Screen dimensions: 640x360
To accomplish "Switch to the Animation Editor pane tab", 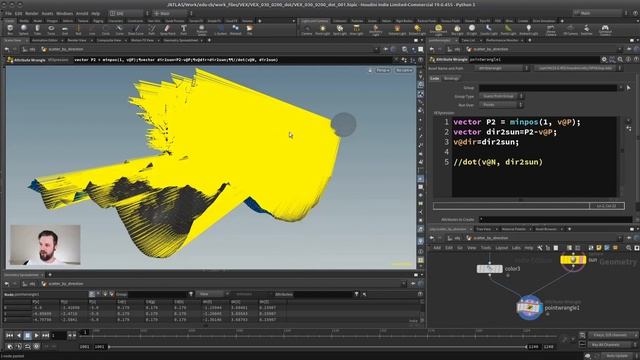I will 45,40.
